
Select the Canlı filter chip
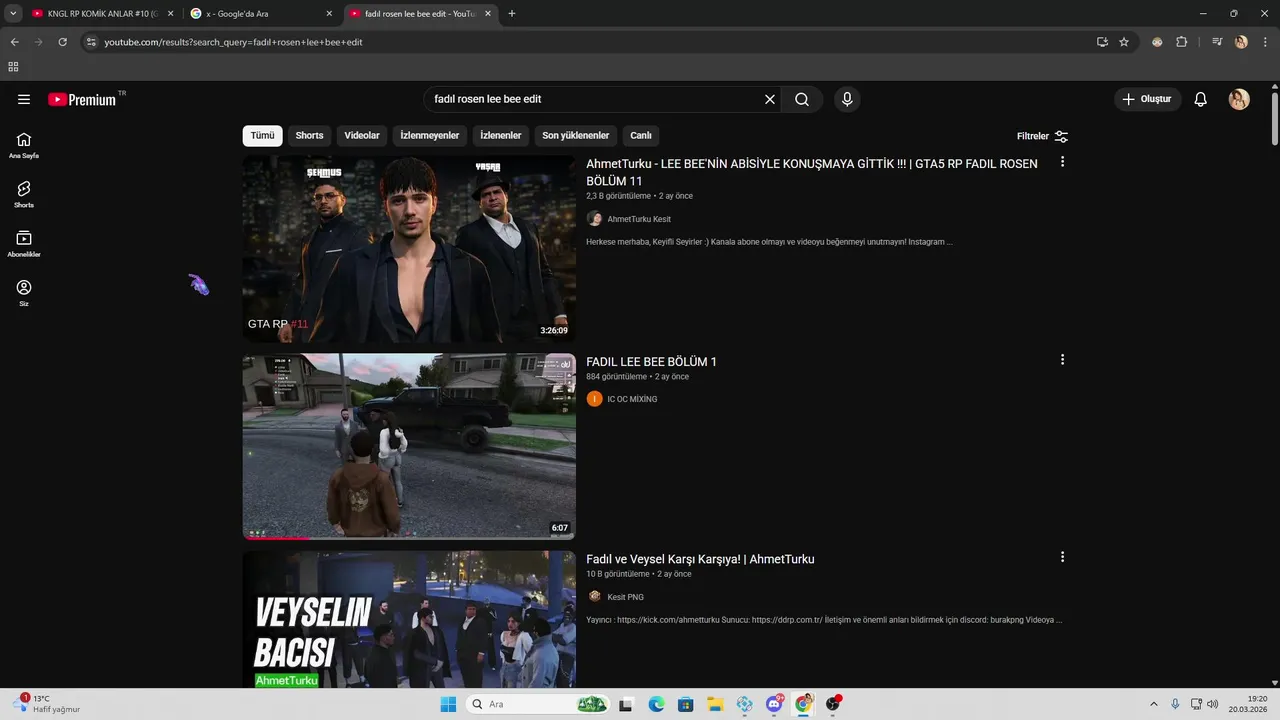tap(641, 136)
